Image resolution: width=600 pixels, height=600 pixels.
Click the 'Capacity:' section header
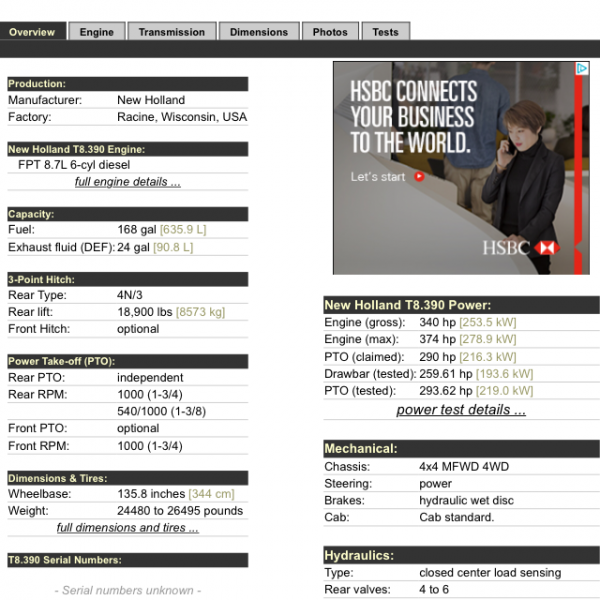128,214
